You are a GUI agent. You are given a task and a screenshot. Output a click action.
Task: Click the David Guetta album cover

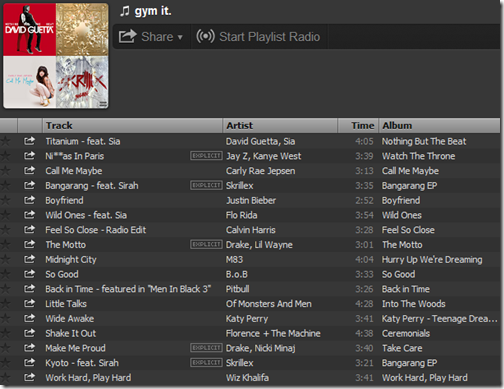29,29
